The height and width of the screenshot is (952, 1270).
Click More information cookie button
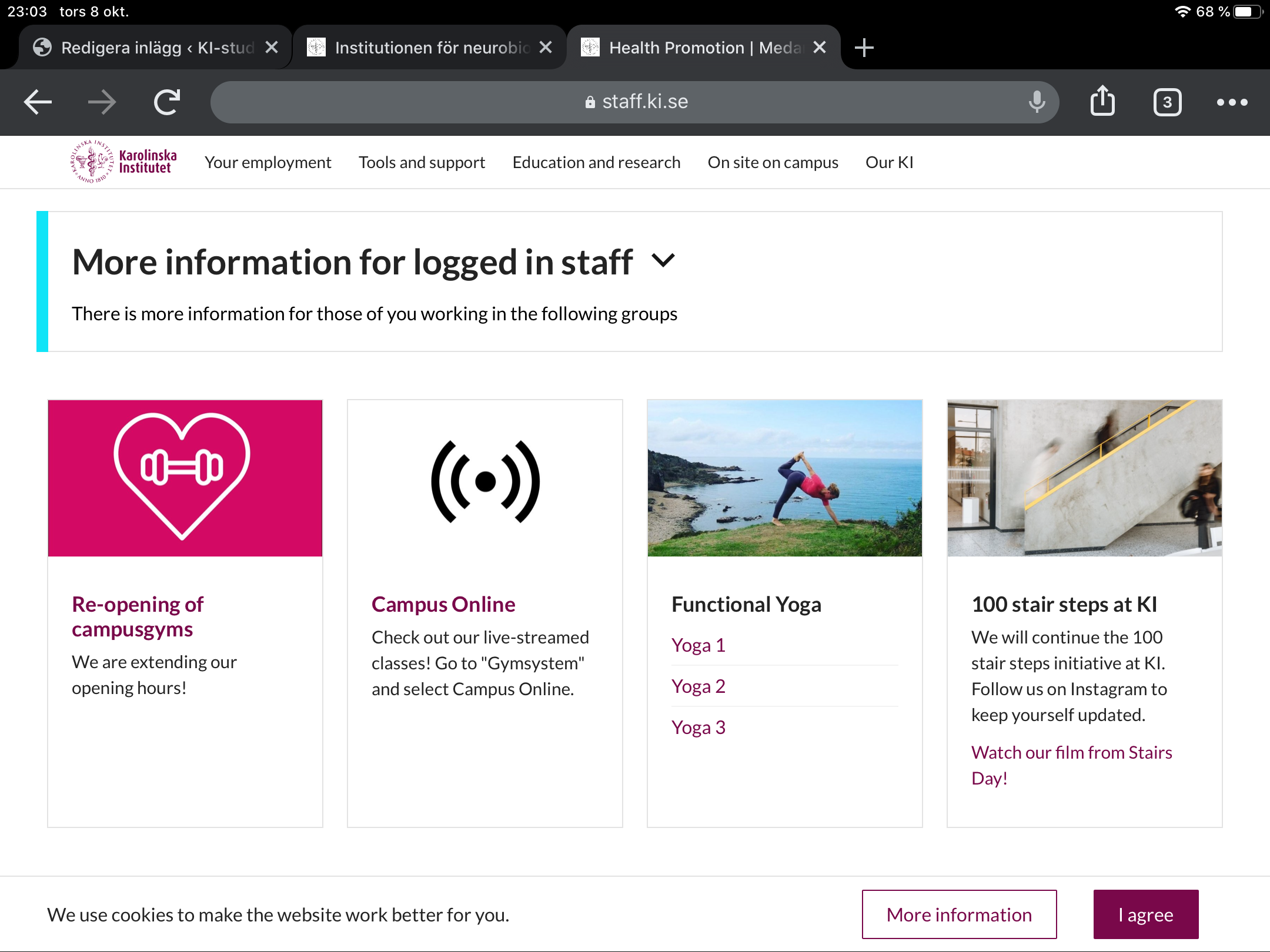point(959,914)
